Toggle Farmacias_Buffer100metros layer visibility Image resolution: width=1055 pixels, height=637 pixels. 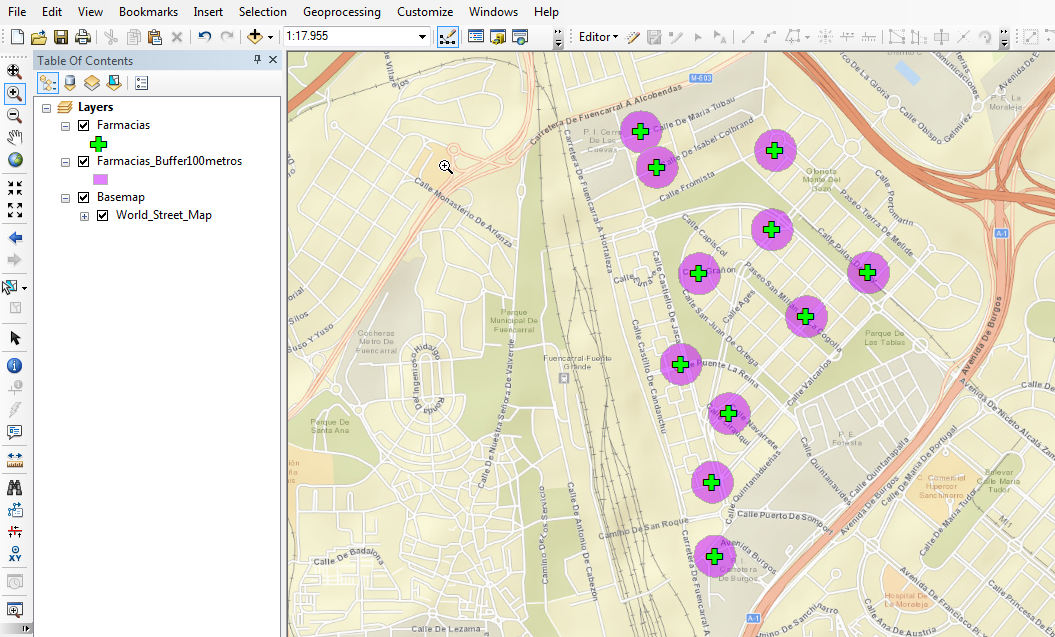(x=84, y=161)
